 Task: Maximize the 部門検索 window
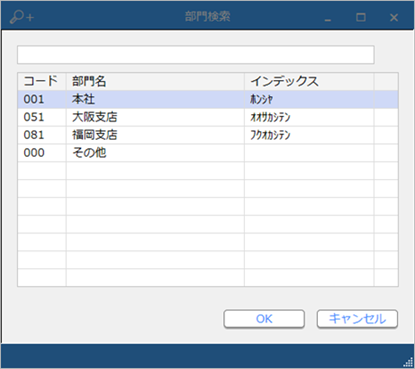coord(361,17)
